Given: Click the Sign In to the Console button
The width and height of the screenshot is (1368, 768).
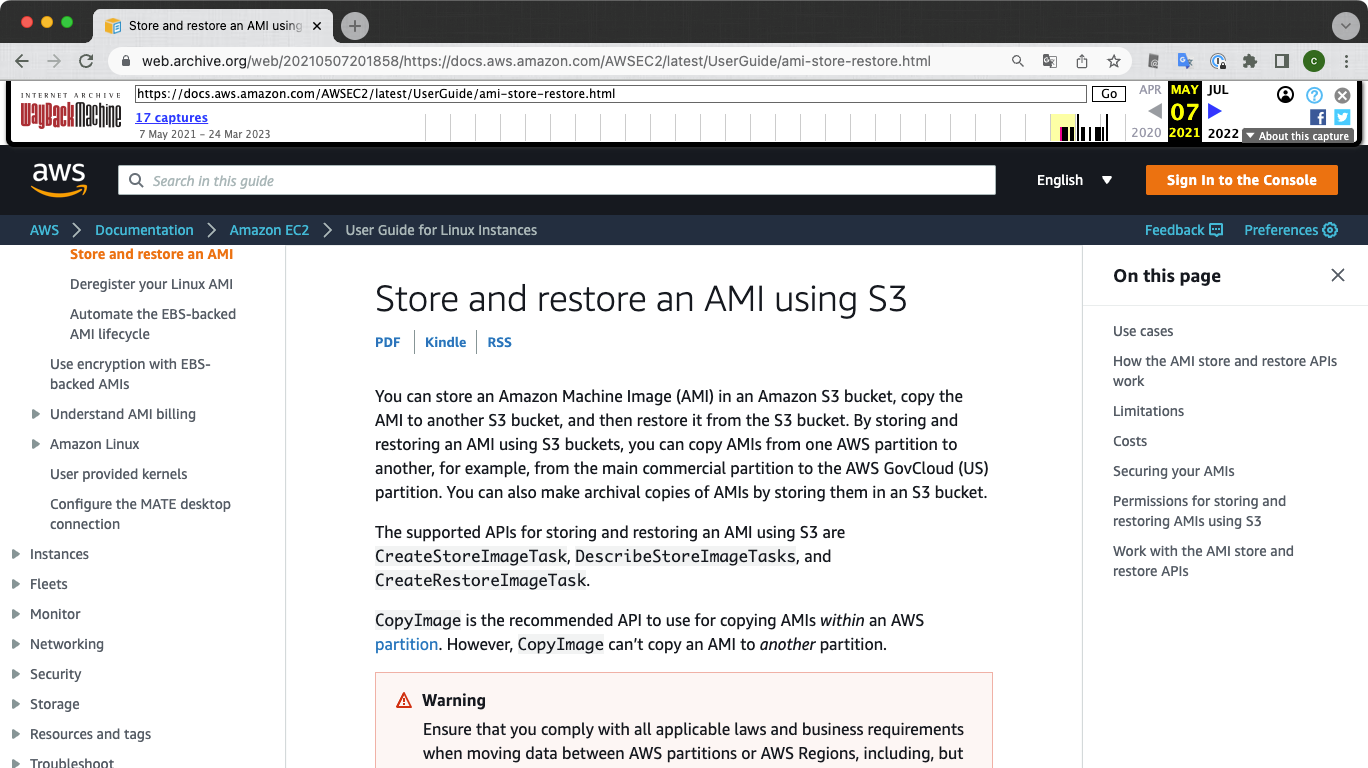Looking at the screenshot, I should point(1241,180).
